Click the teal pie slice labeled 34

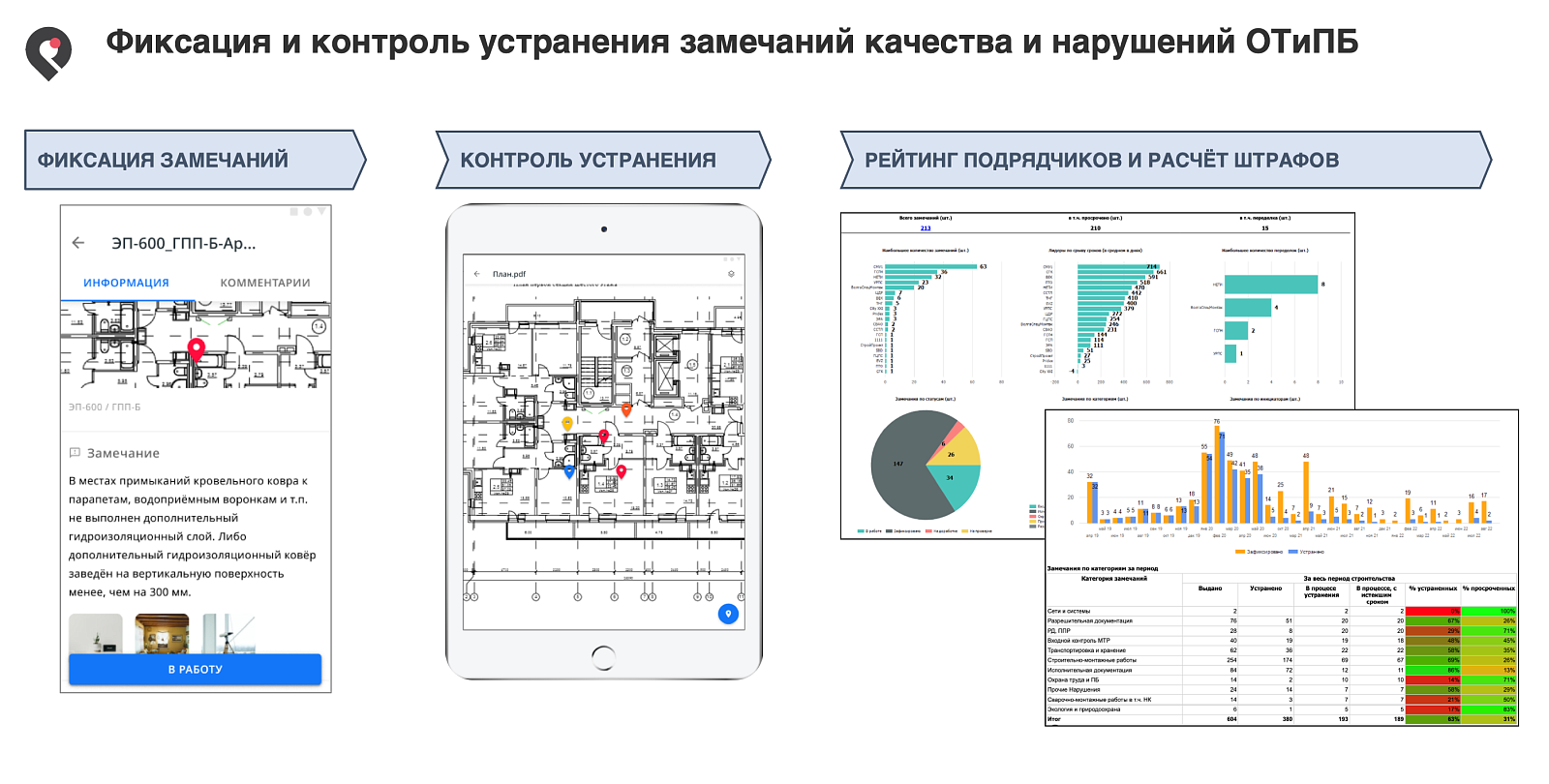[x=955, y=484]
